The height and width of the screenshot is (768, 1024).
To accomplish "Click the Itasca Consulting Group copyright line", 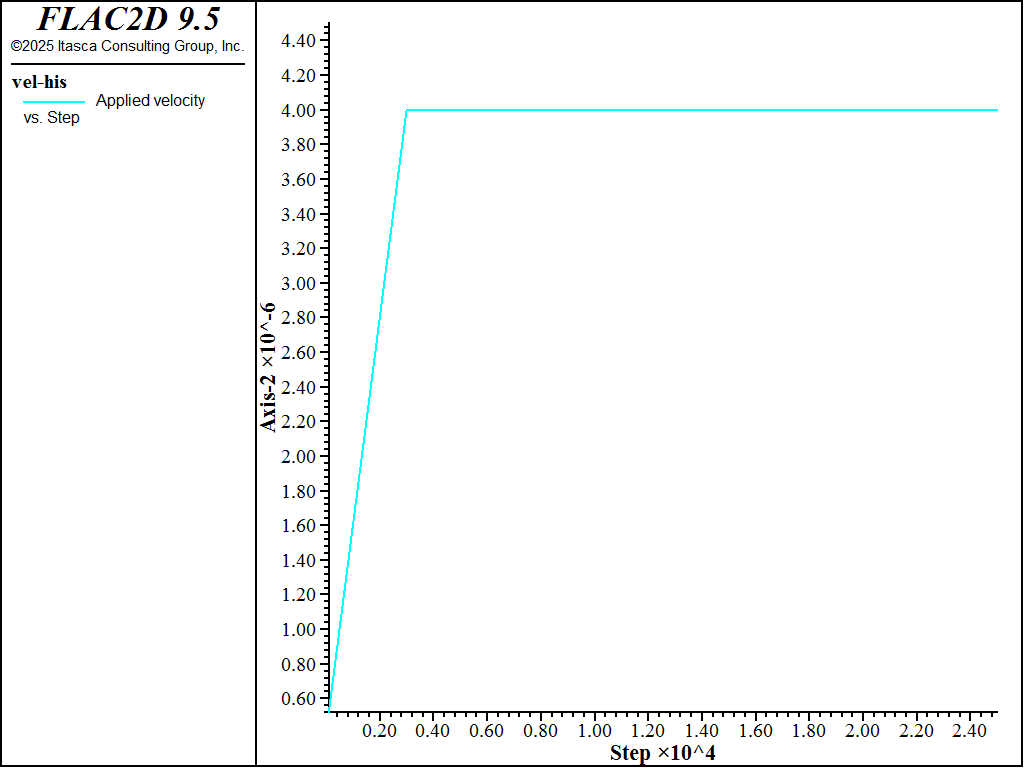I will 127,47.
